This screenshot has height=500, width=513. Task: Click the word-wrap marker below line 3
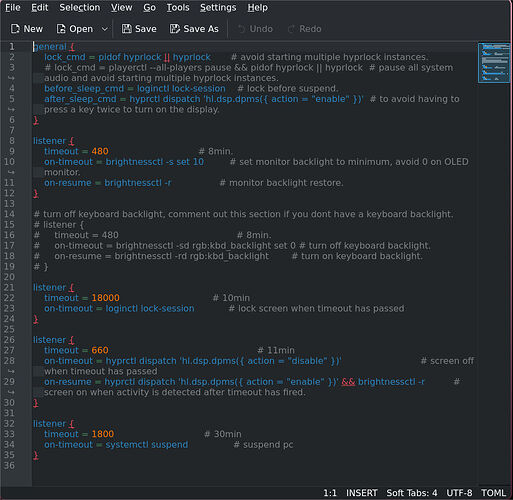point(11,78)
